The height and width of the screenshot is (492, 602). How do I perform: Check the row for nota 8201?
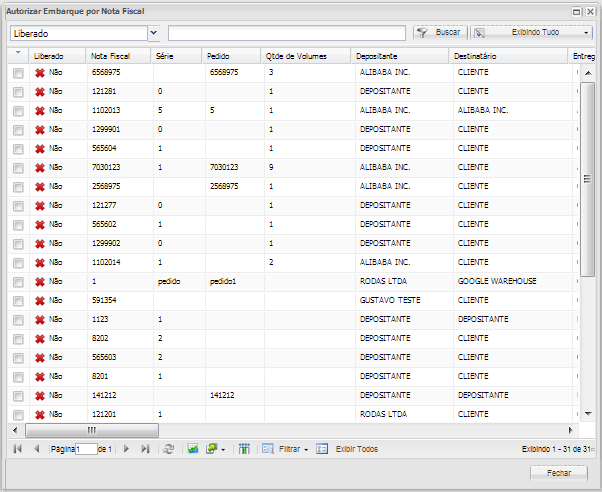click(x=18, y=377)
